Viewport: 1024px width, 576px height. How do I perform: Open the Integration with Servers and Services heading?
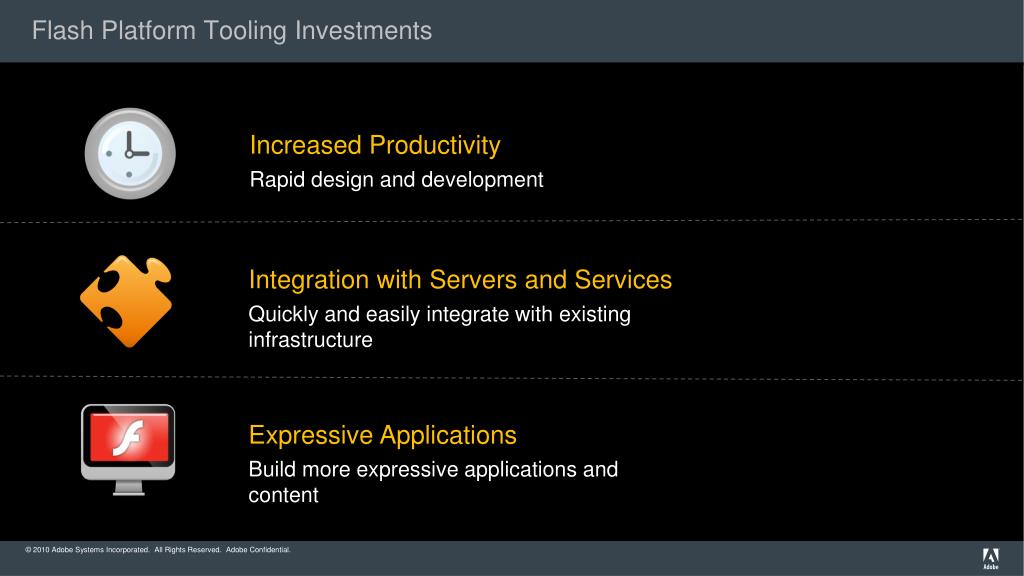460,279
